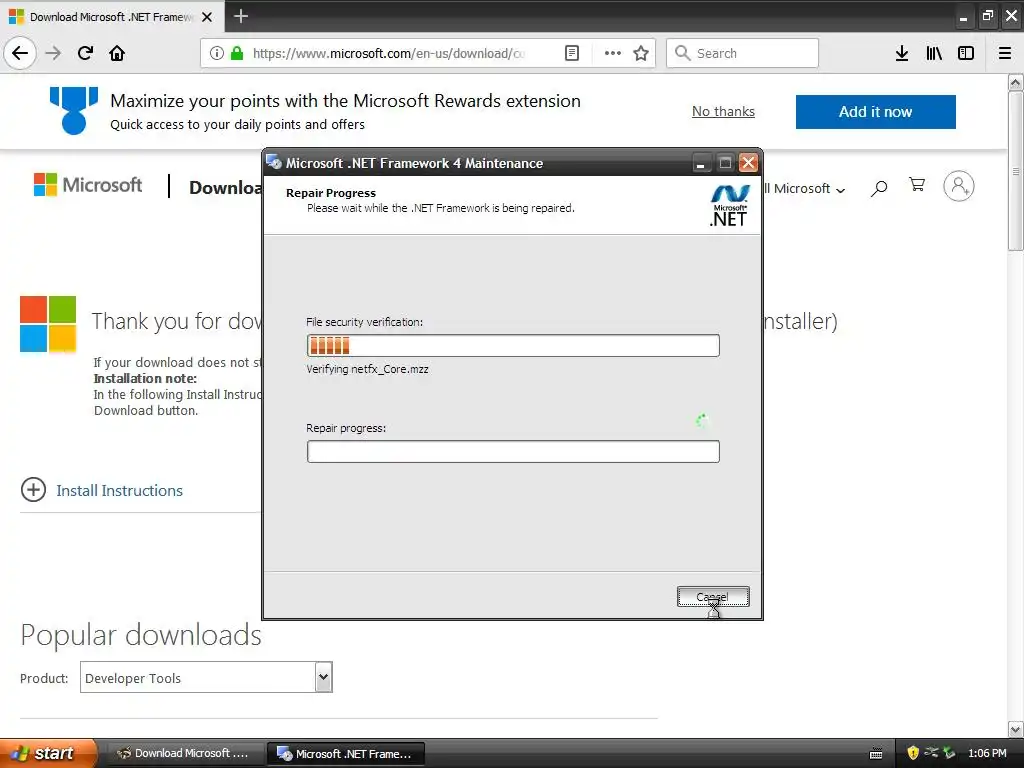The image size is (1024, 768).
Task: Click the No thanks link
Action: pos(723,112)
